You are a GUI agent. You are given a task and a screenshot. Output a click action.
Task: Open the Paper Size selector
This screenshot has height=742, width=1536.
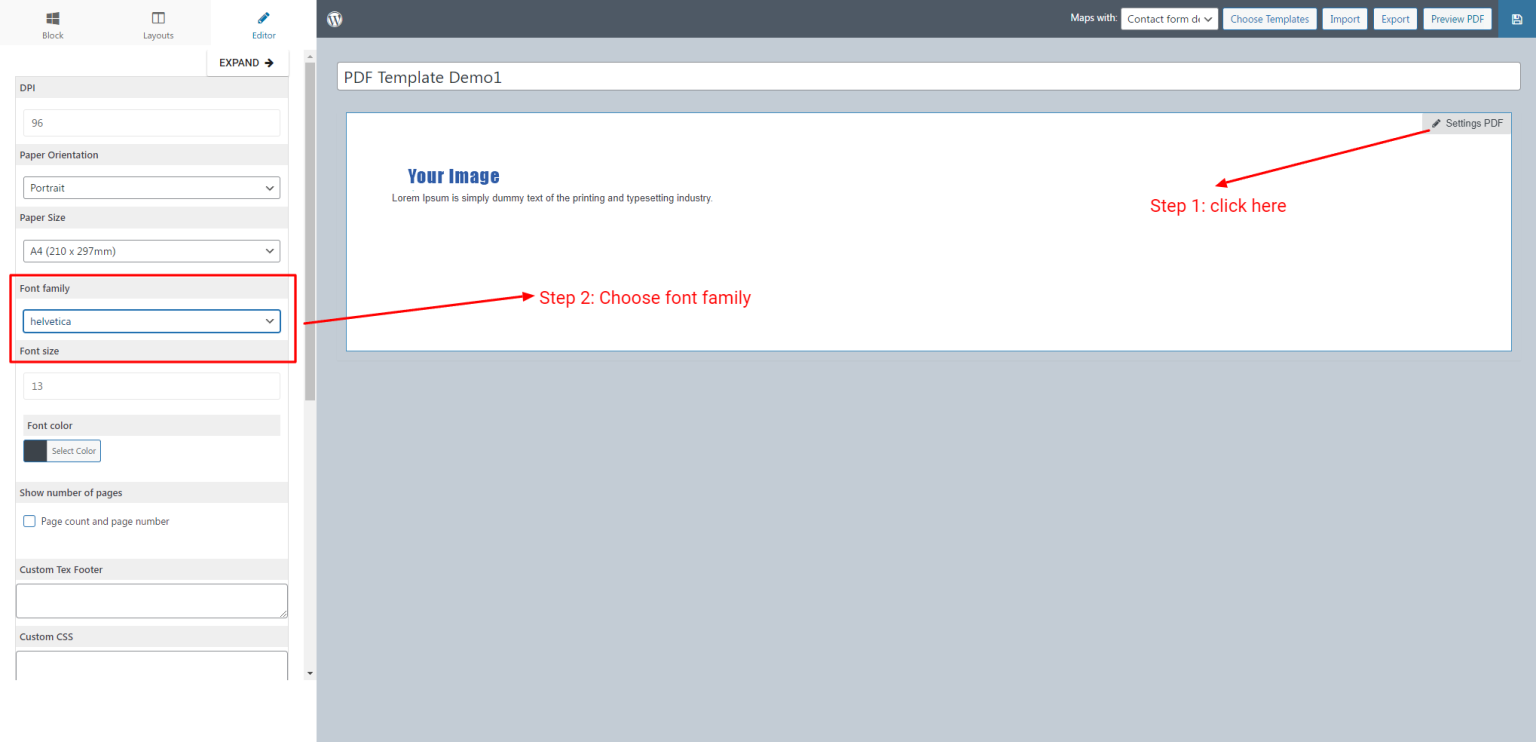click(151, 250)
